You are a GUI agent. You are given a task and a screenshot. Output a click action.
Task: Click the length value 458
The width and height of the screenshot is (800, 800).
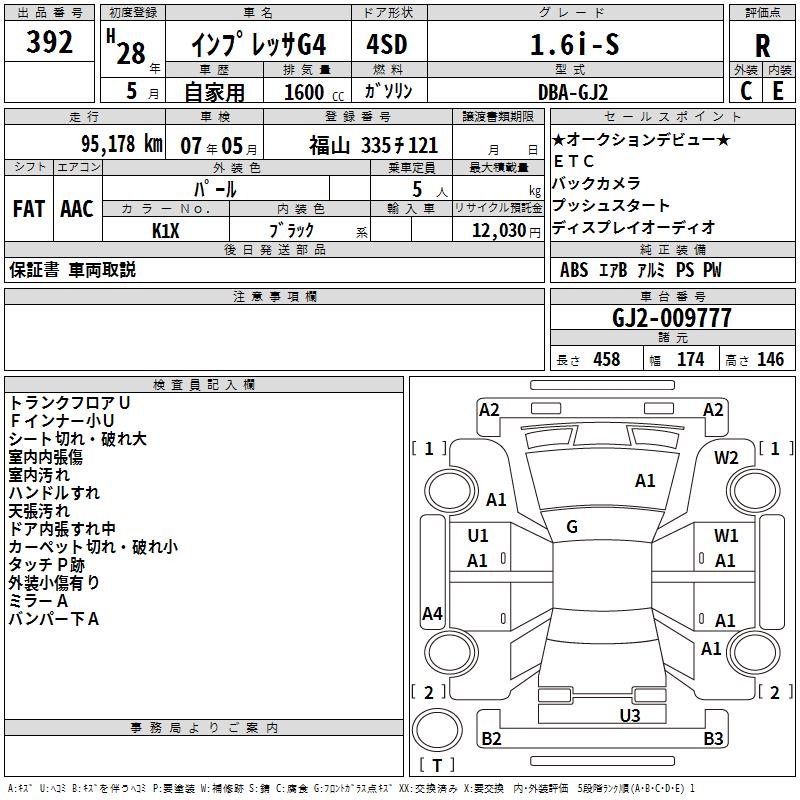[607, 359]
